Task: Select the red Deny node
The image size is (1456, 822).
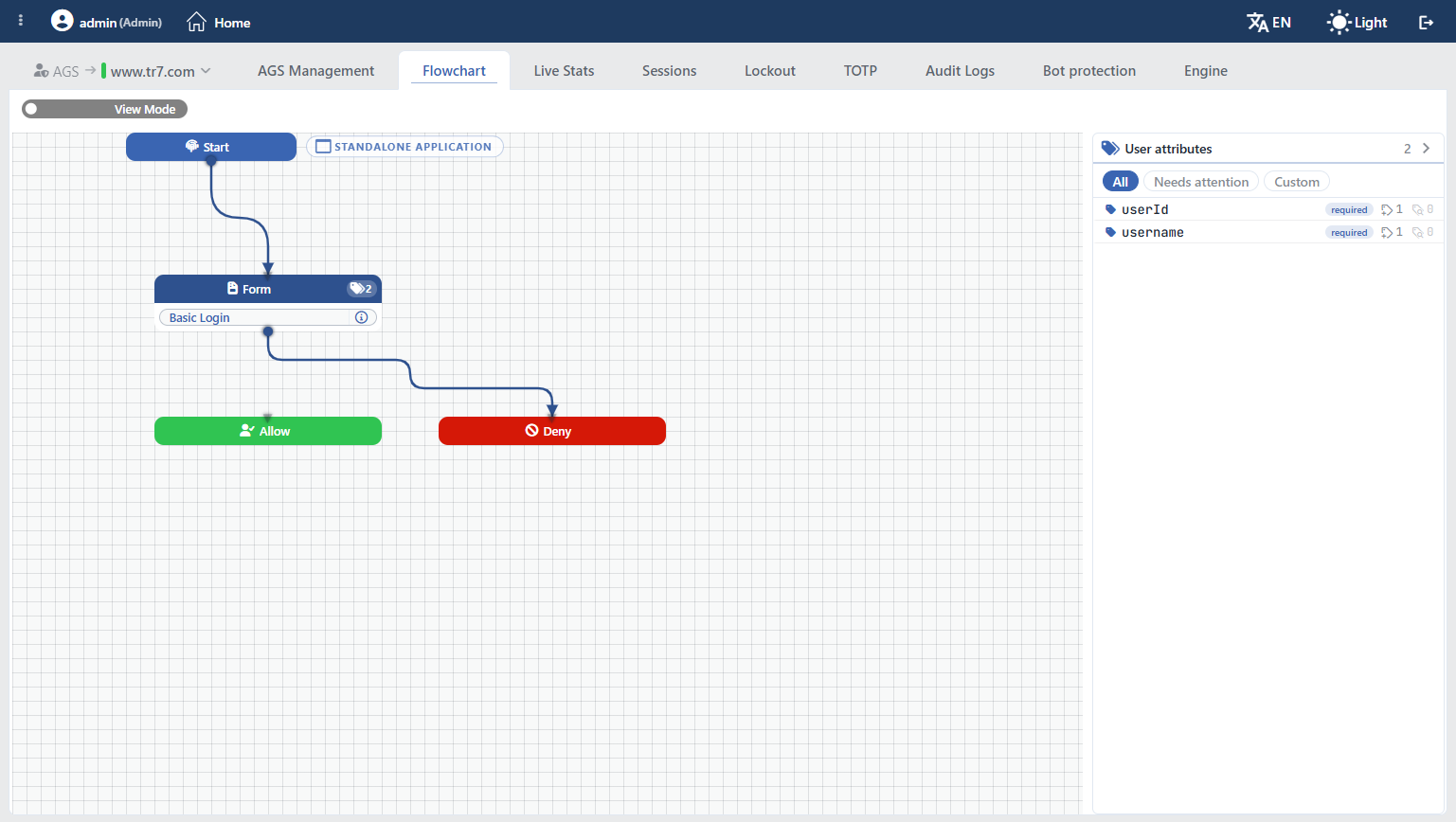Action: click(552, 431)
